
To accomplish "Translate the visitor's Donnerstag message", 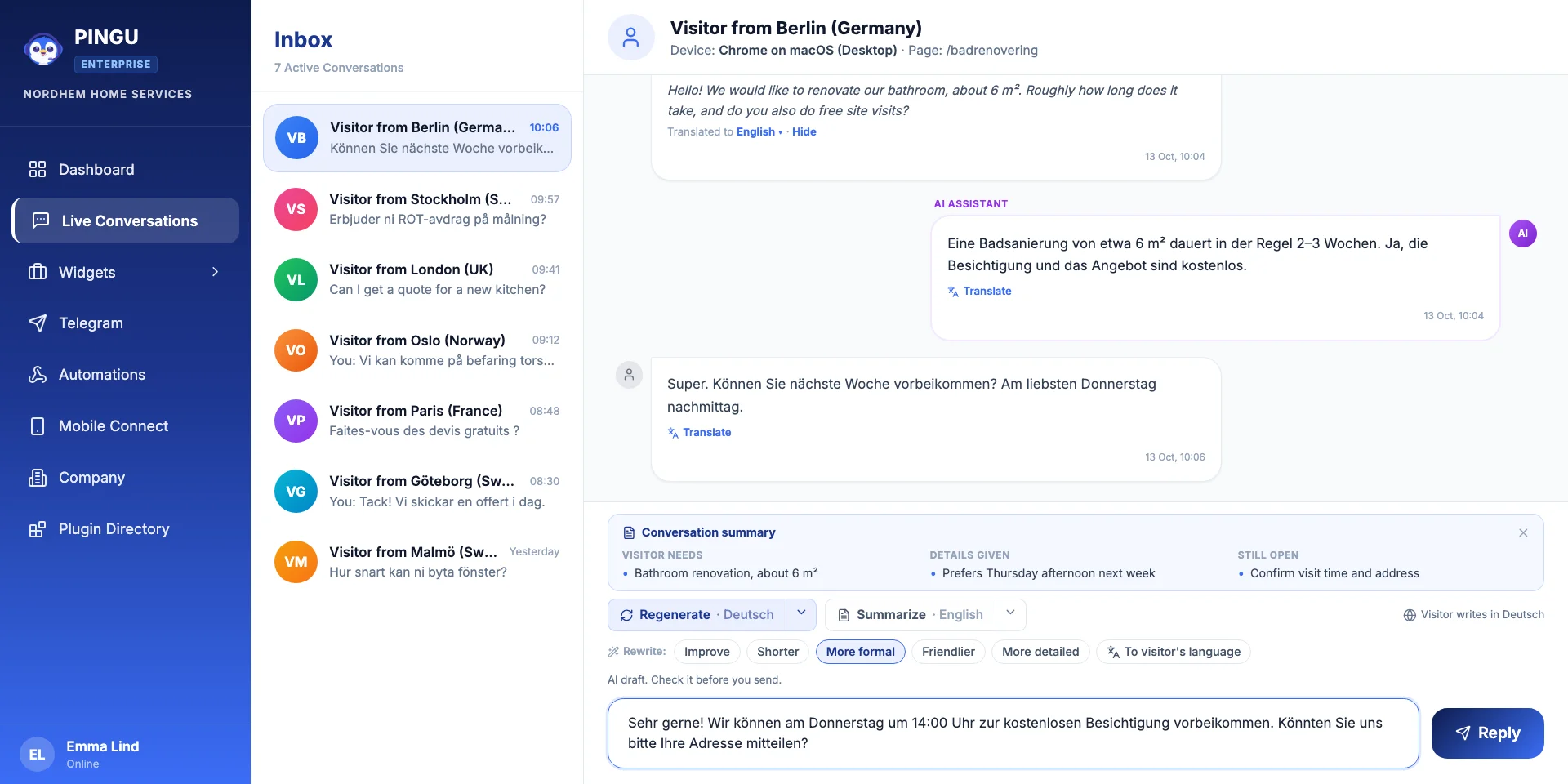I will coord(699,433).
